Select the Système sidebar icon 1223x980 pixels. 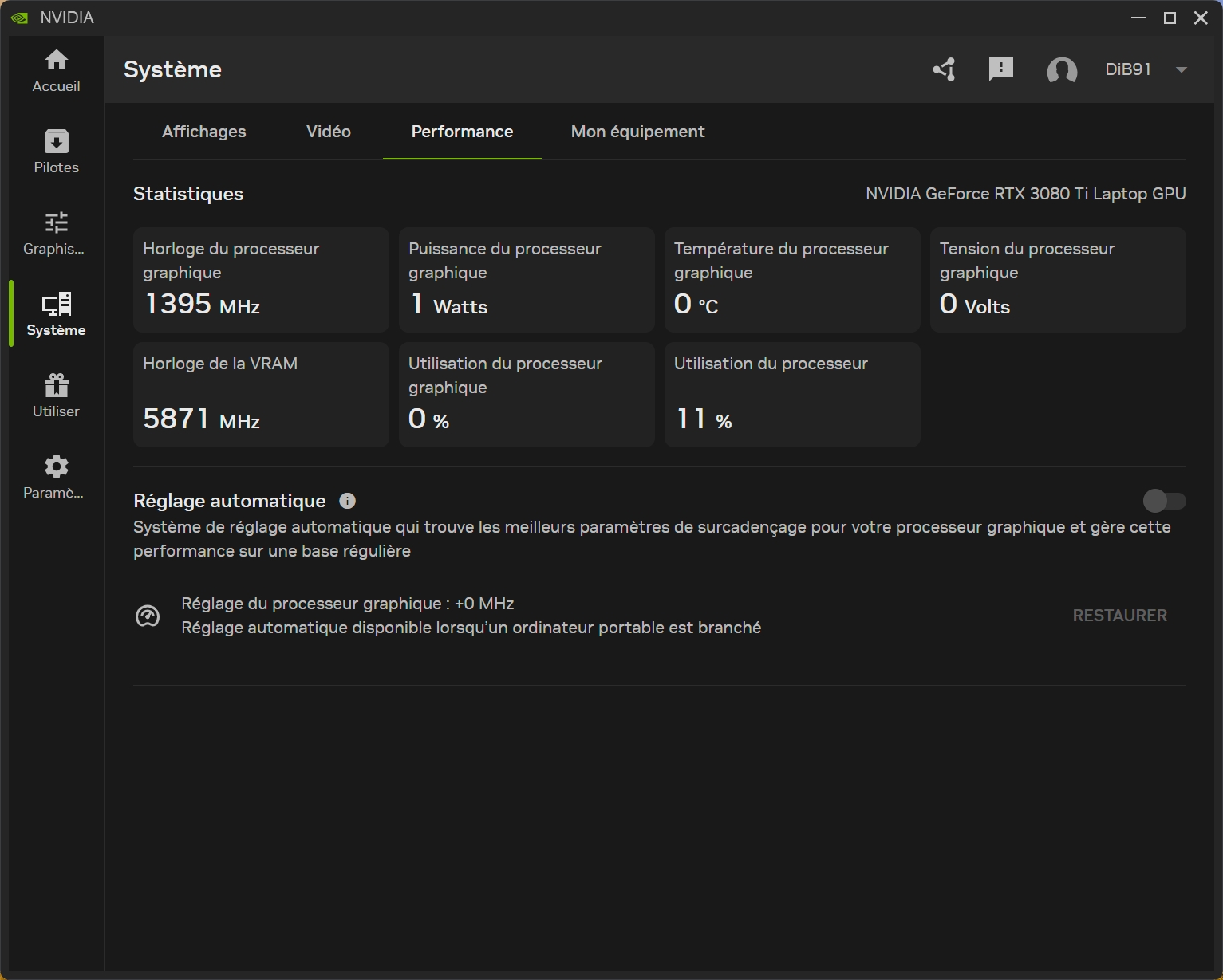tap(56, 314)
